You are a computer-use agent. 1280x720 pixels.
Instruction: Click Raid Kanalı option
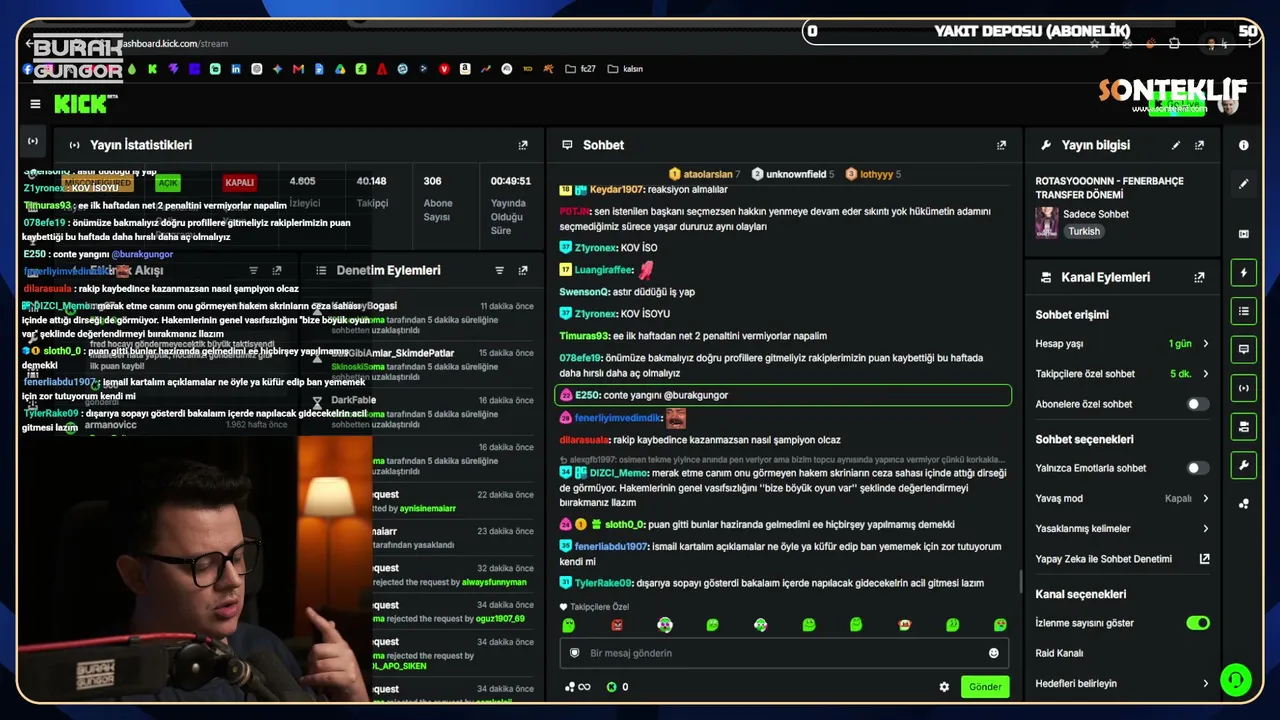point(1060,654)
